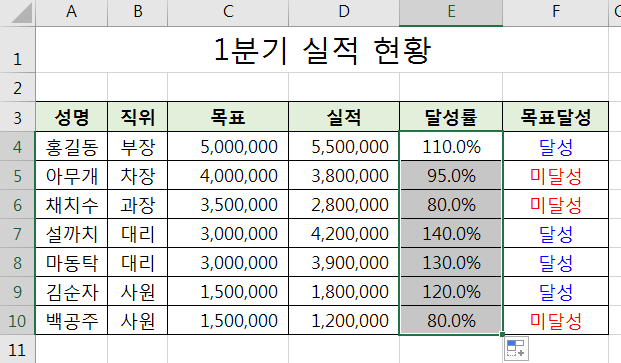Screen dimensions: 621x363
Task: Select row 1 header
Action: [17, 50]
